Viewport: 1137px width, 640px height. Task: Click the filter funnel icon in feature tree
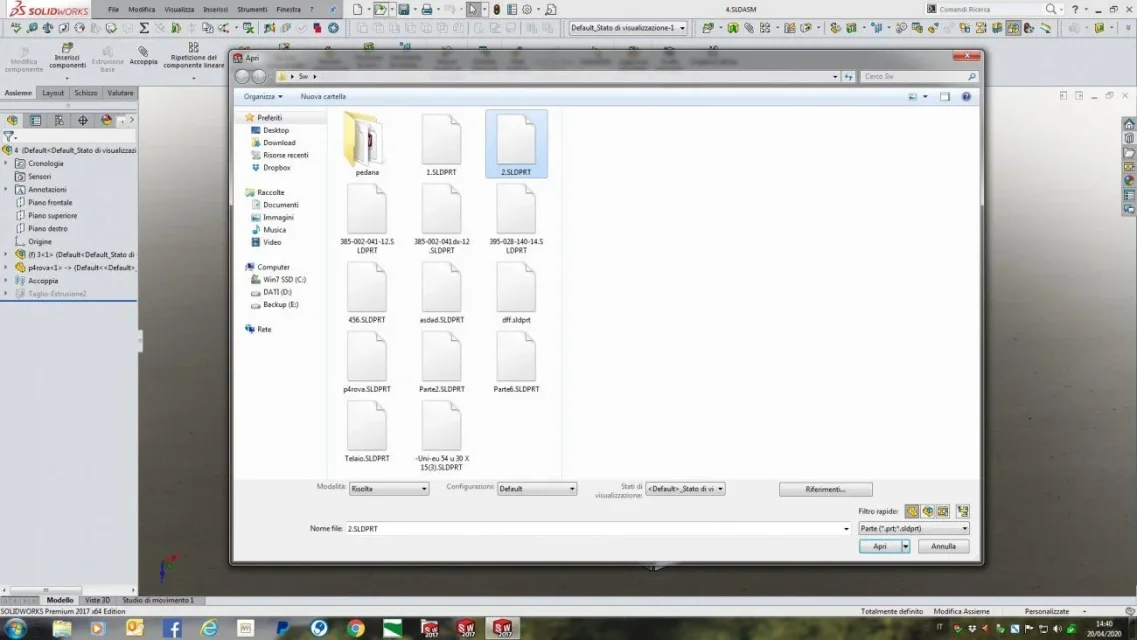pyautogui.click(x=9, y=136)
